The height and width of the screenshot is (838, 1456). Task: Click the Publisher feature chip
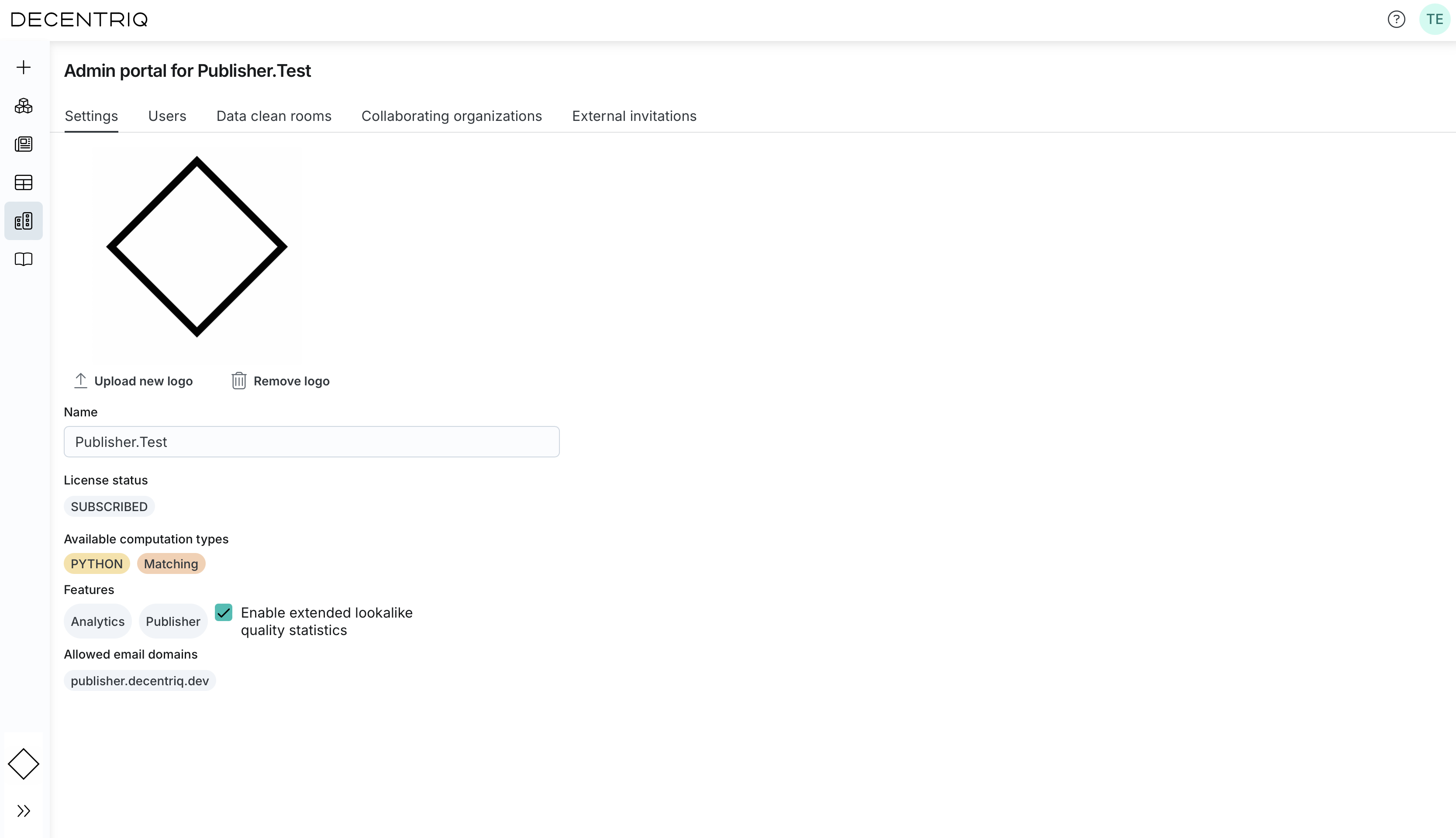click(x=173, y=622)
